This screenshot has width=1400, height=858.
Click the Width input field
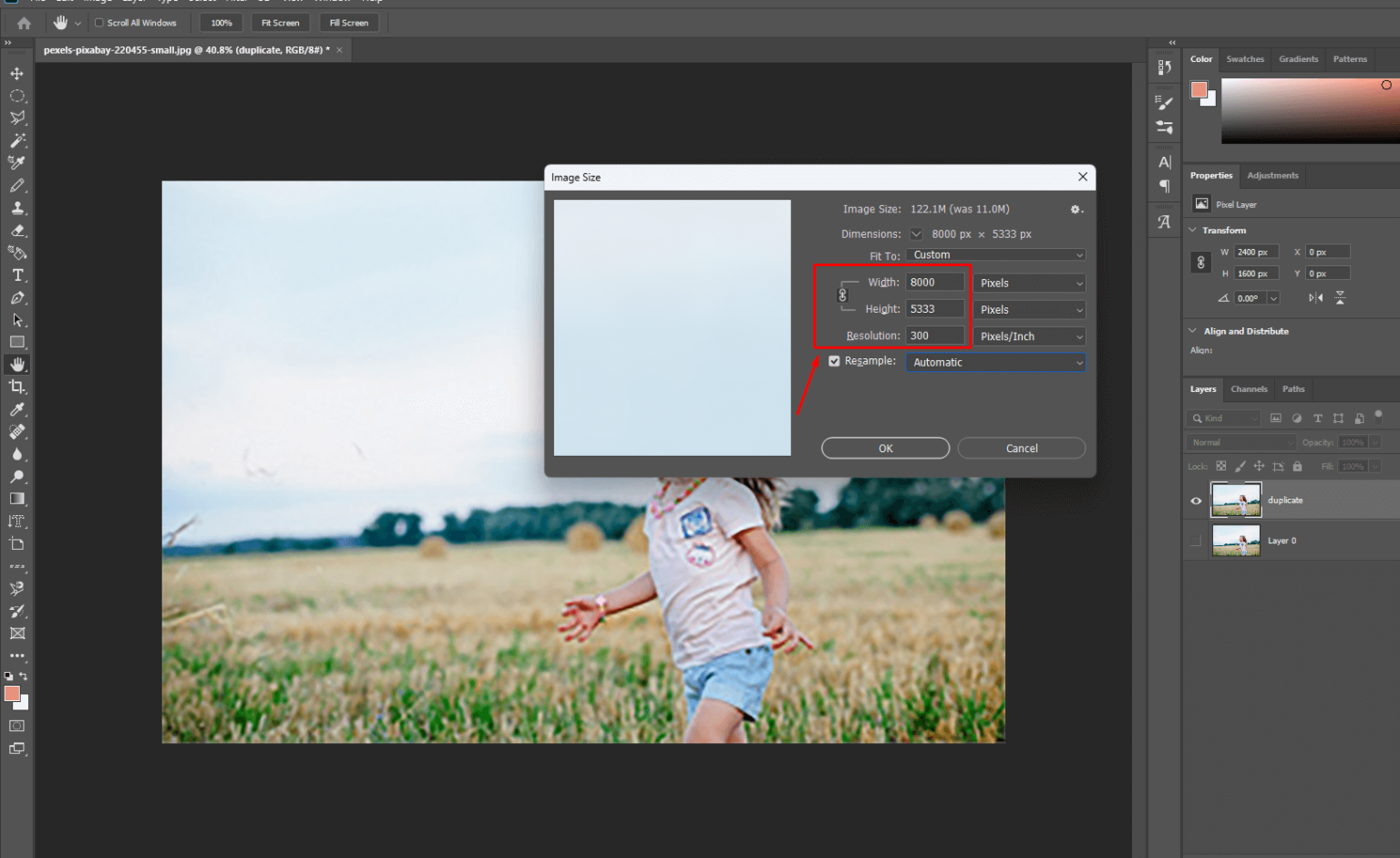[x=934, y=283]
